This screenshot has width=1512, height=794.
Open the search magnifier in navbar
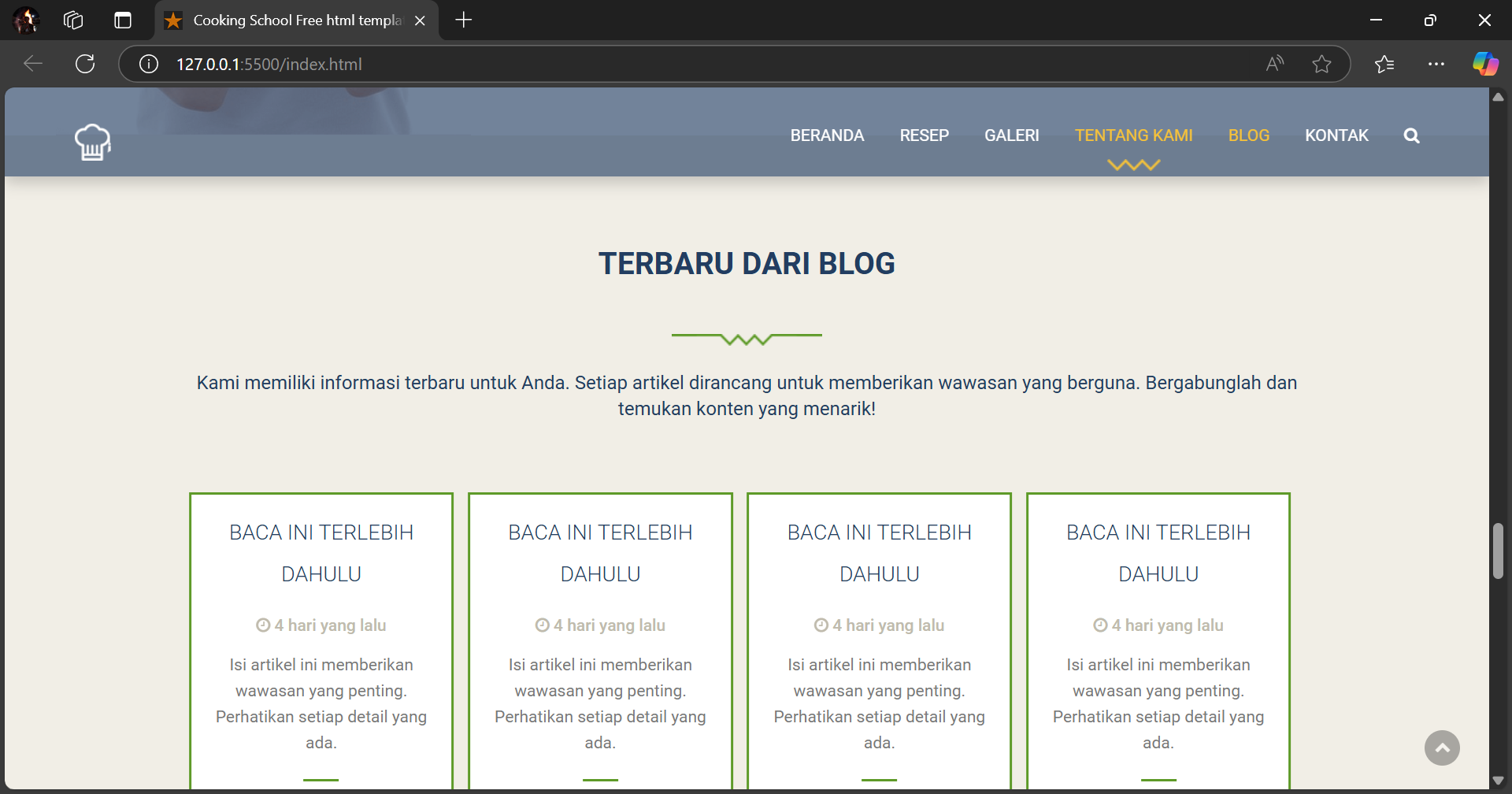tap(1411, 135)
